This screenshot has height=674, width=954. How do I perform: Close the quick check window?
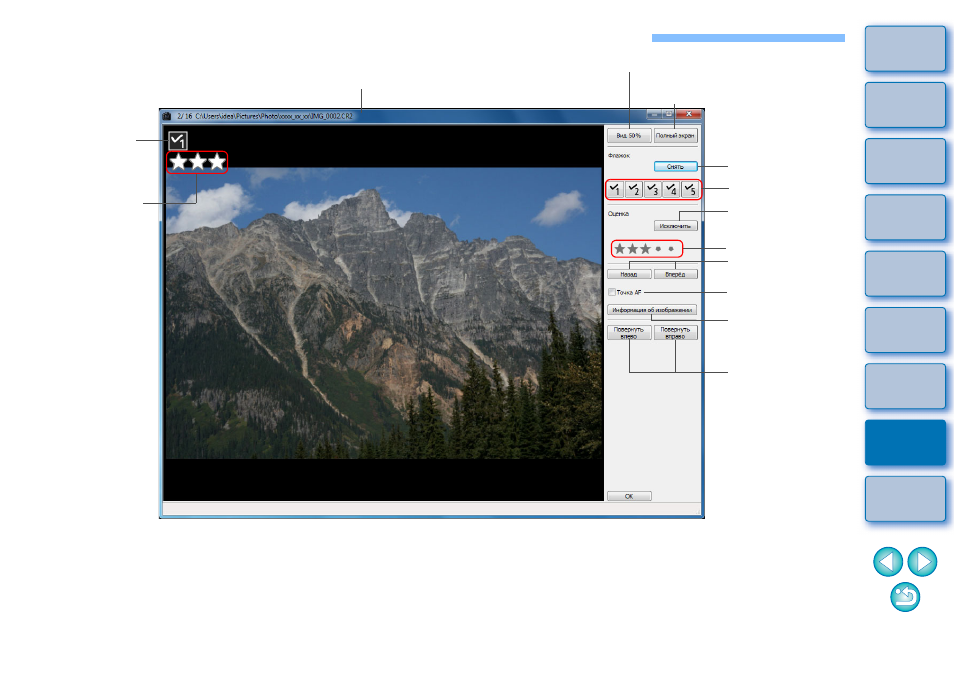pos(689,114)
